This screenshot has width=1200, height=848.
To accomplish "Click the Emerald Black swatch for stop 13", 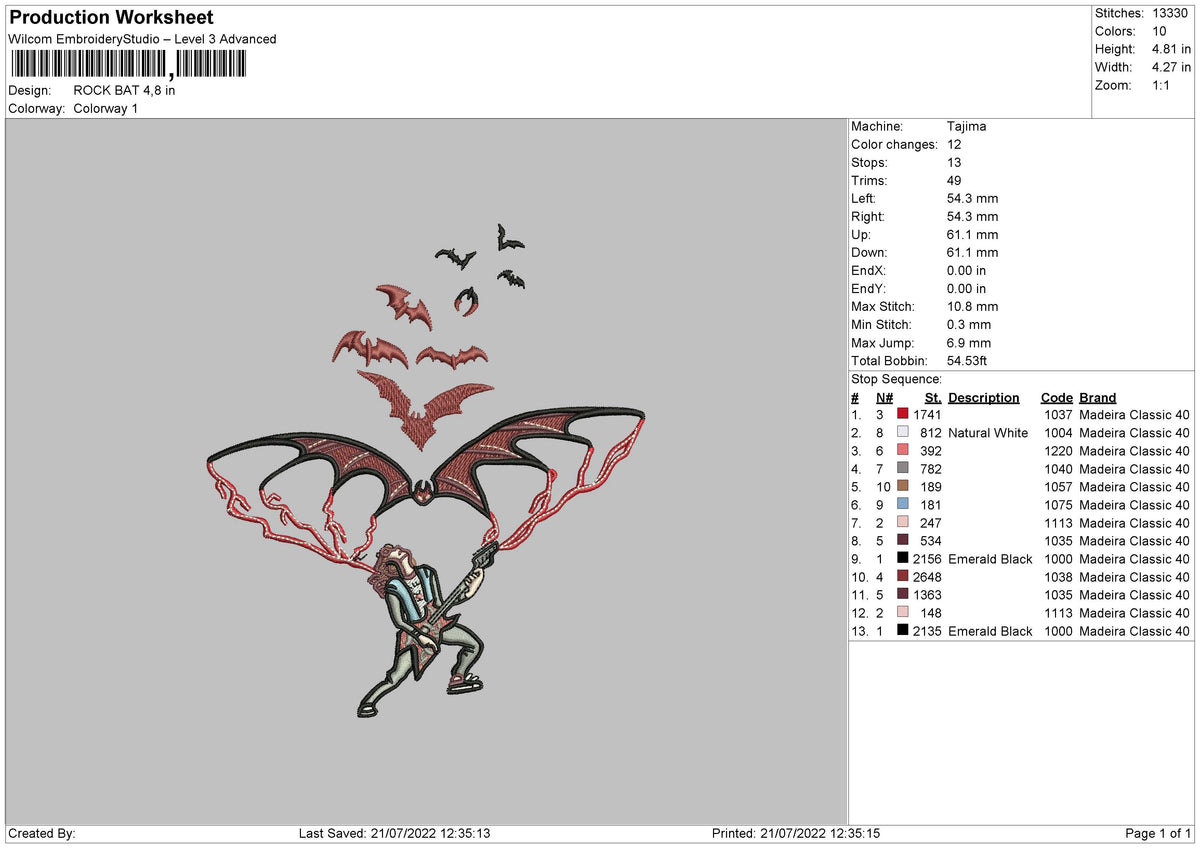I will [x=903, y=631].
